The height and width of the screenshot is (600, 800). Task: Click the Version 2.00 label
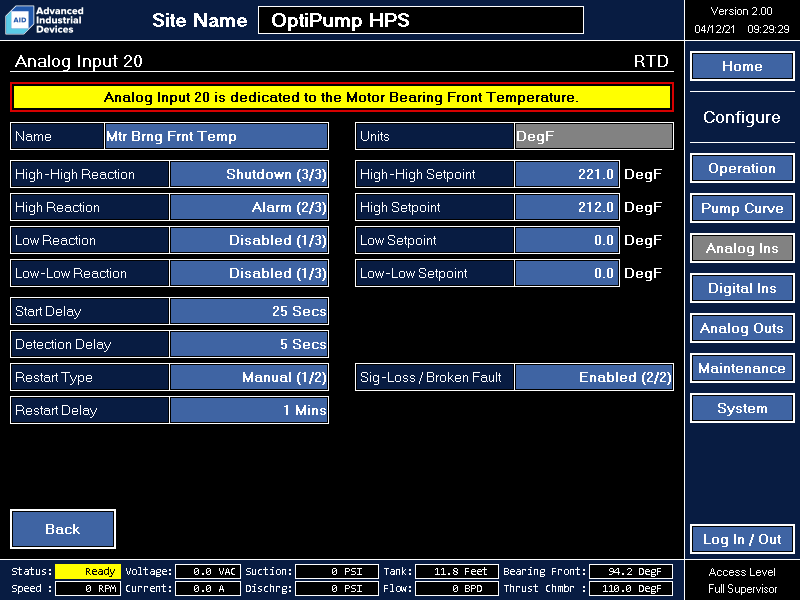pos(741,11)
